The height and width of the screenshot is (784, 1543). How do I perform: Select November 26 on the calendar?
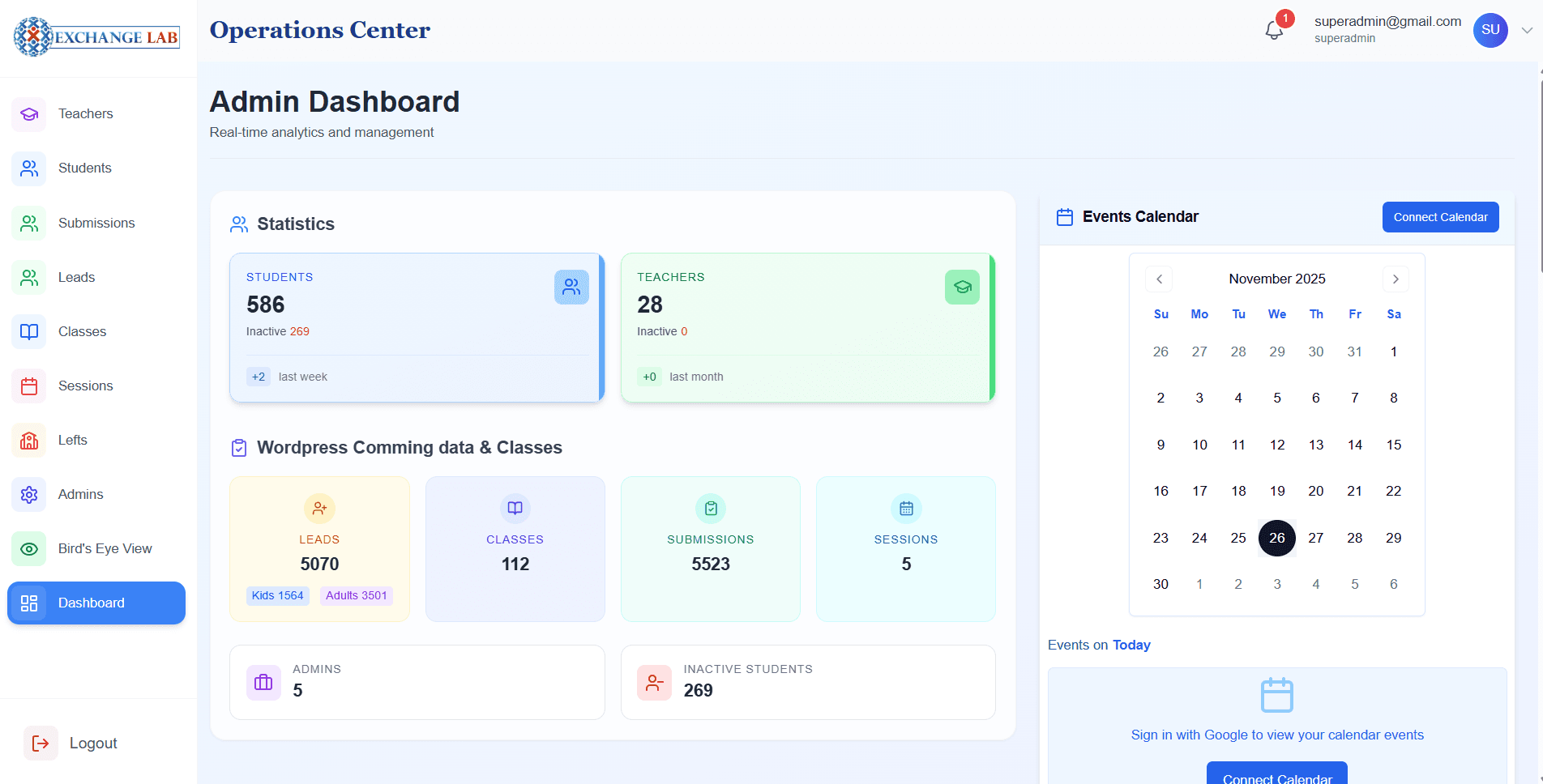(1277, 538)
